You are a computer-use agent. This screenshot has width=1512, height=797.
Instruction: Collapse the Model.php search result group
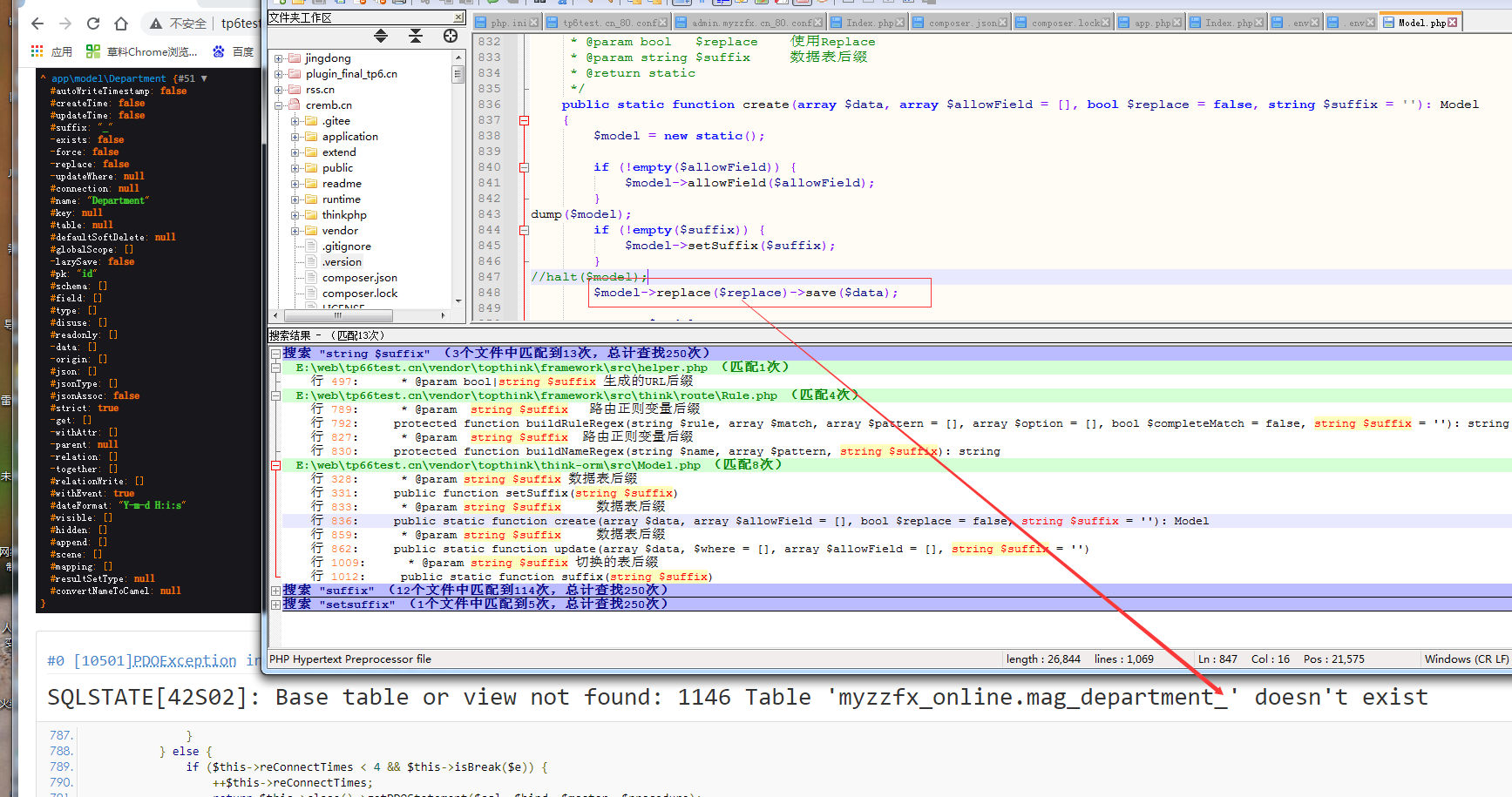tap(275, 465)
